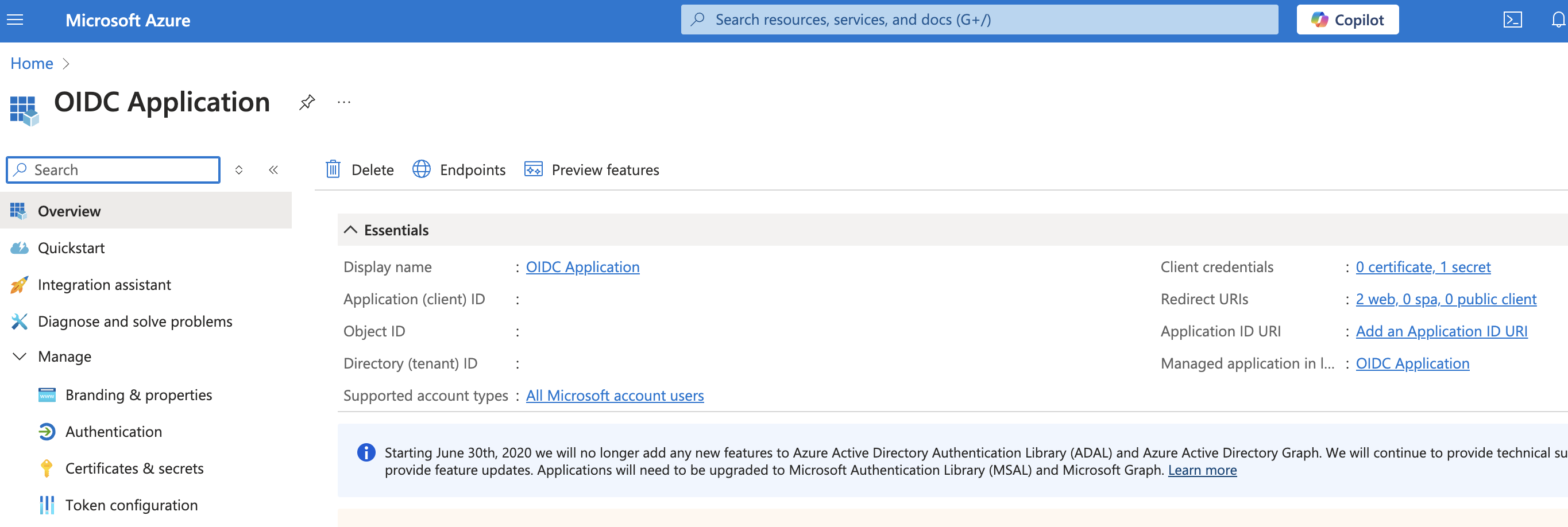Click the Token configuration bars icon
This screenshot has width=1568, height=527.
pyautogui.click(x=47, y=505)
